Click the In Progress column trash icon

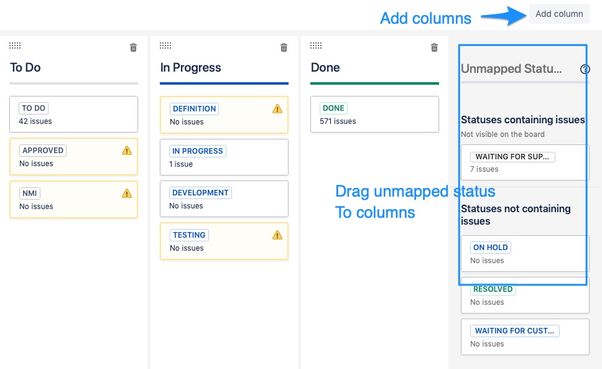(x=284, y=48)
